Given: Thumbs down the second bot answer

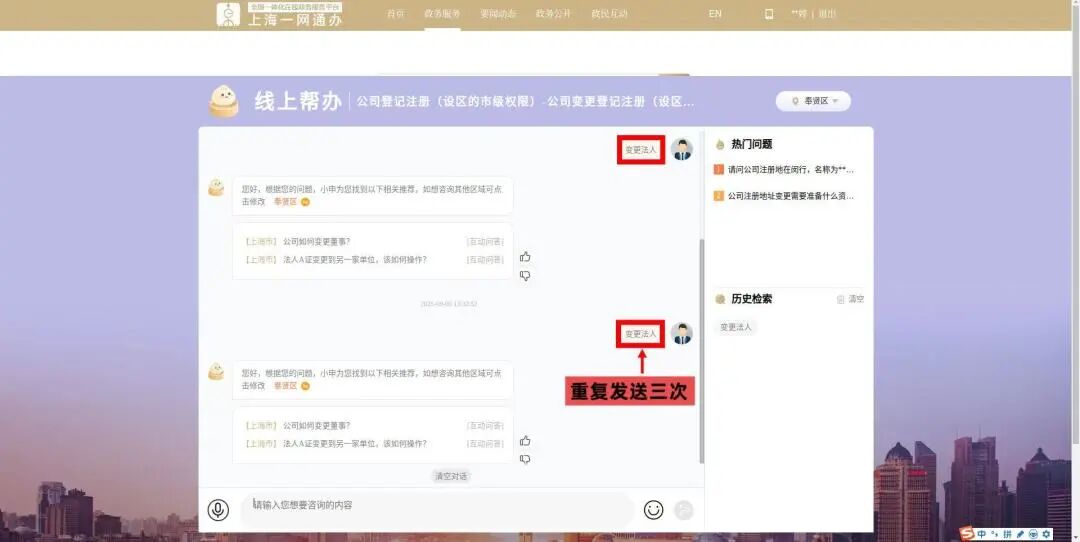Looking at the screenshot, I should point(525,460).
